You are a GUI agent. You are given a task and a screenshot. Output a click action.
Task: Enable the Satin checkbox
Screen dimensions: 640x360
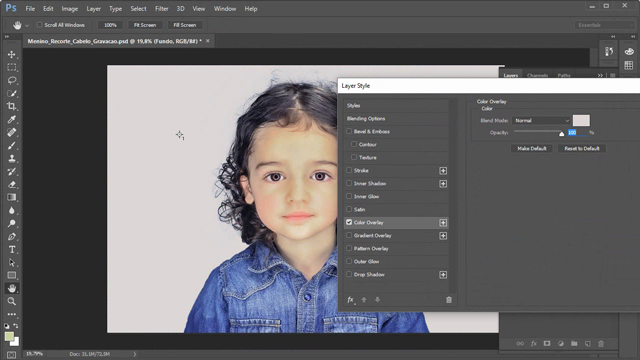pos(349,209)
